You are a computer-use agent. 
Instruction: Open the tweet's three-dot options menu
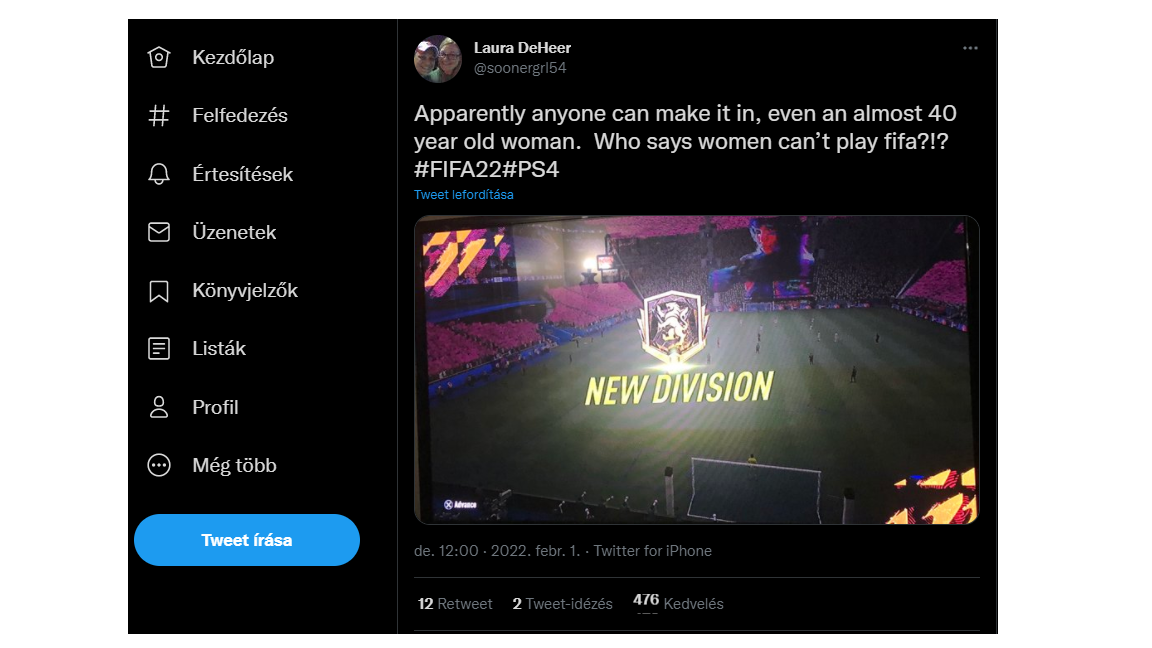(970, 48)
